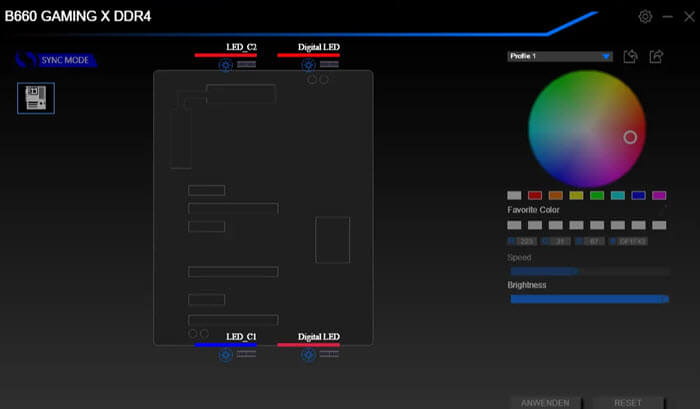Click the RESET button
The height and width of the screenshot is (409, 700).
[x=628, y=403]
